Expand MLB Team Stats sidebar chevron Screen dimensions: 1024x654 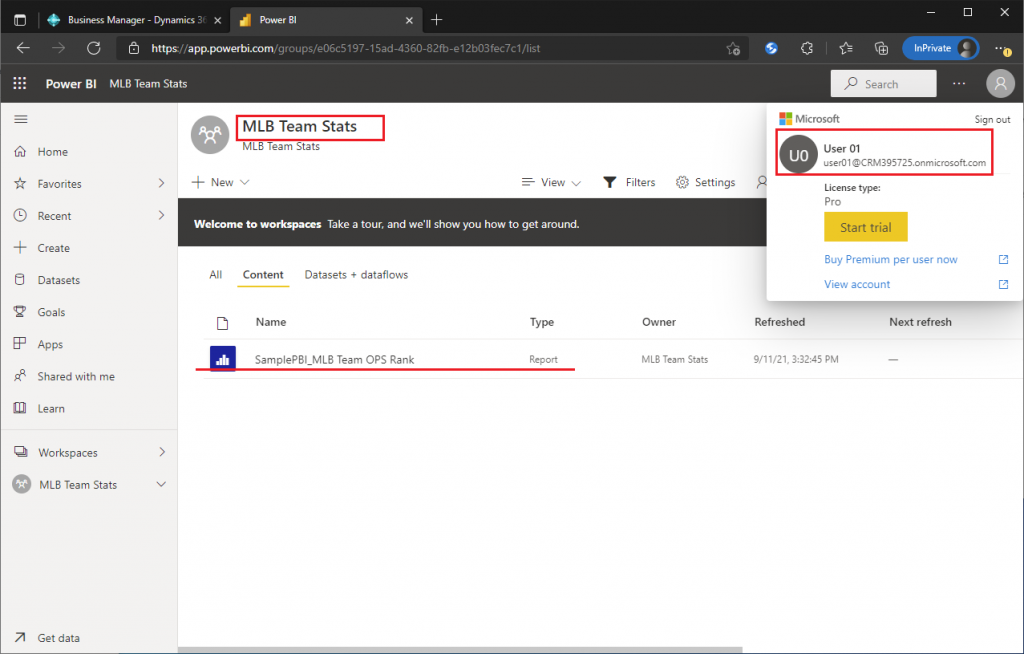(x=161, y=484)
